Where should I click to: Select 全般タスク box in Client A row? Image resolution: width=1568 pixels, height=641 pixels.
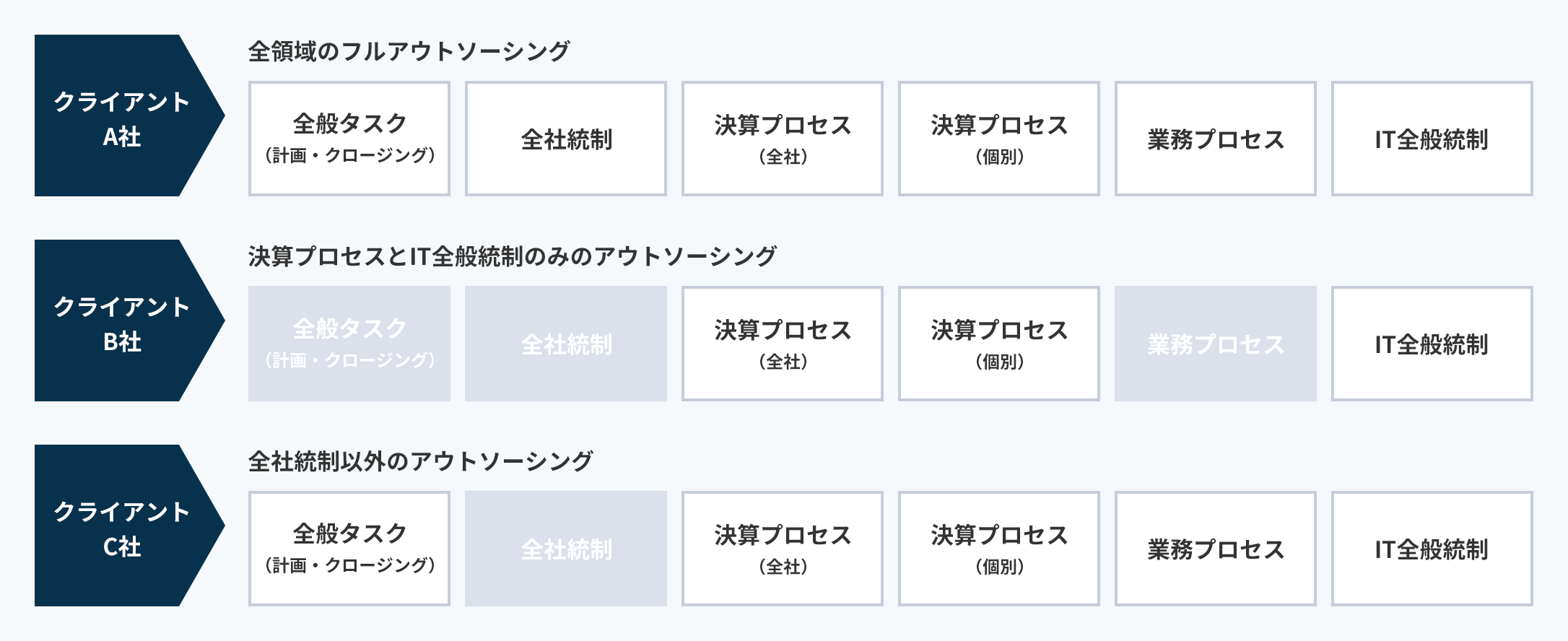(349, 139)
